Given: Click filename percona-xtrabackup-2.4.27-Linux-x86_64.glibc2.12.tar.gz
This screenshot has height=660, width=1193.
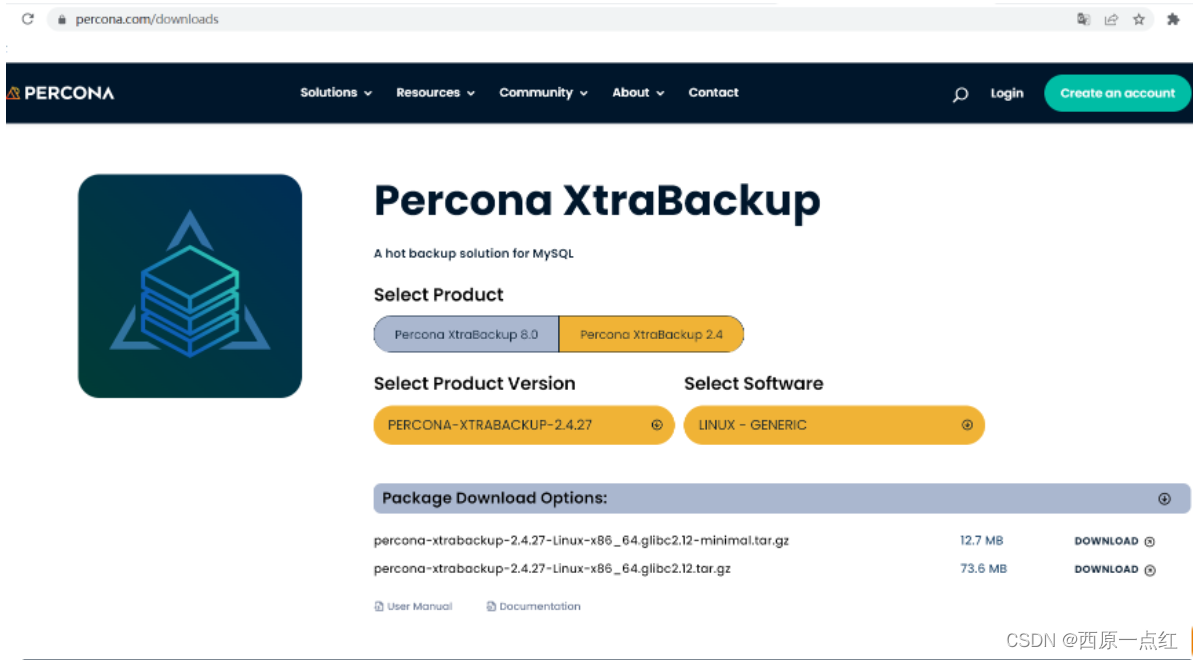Looking at the screenshot, I should 552,569.
